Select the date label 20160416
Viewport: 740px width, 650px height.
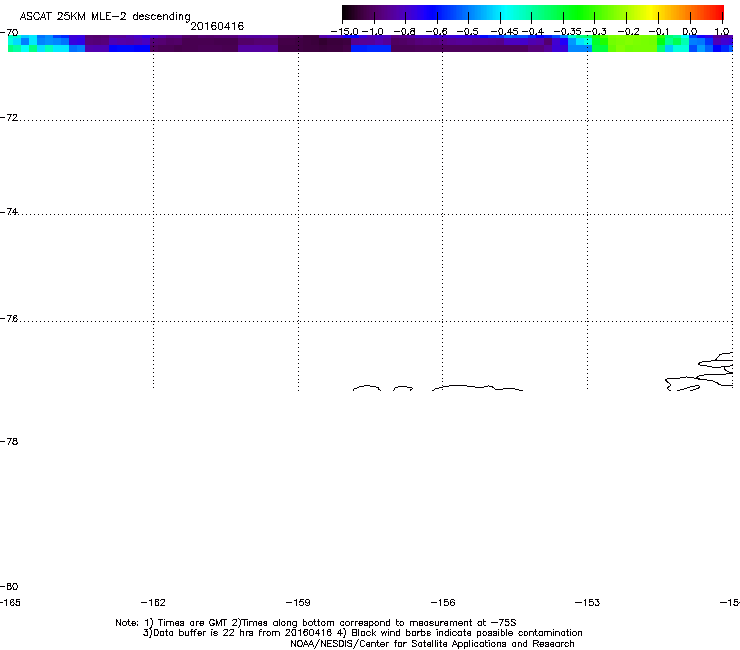coord(217,26)
